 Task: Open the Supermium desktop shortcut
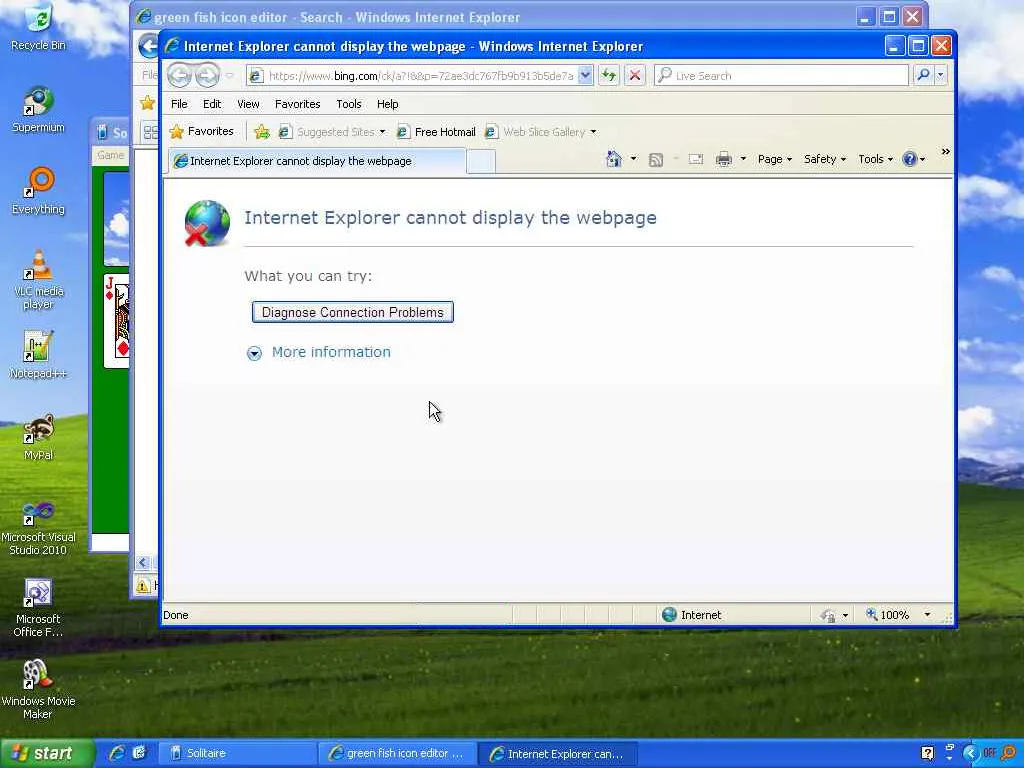point(39,110)
